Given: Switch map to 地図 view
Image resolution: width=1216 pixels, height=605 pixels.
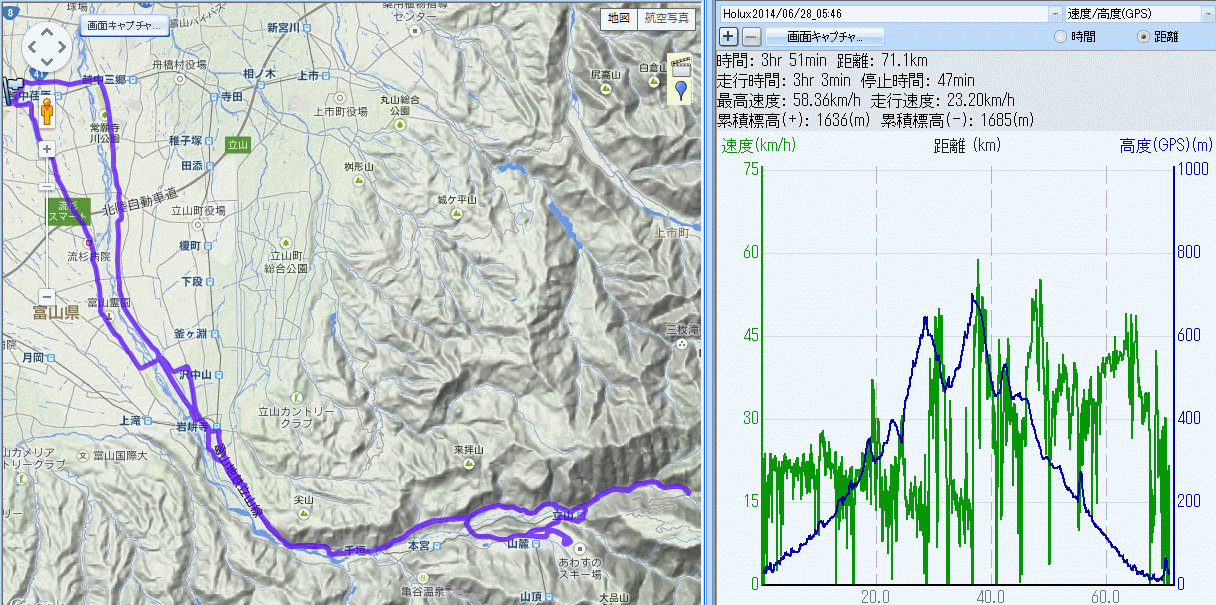Looking at the screenshot, I should [619, 18].
